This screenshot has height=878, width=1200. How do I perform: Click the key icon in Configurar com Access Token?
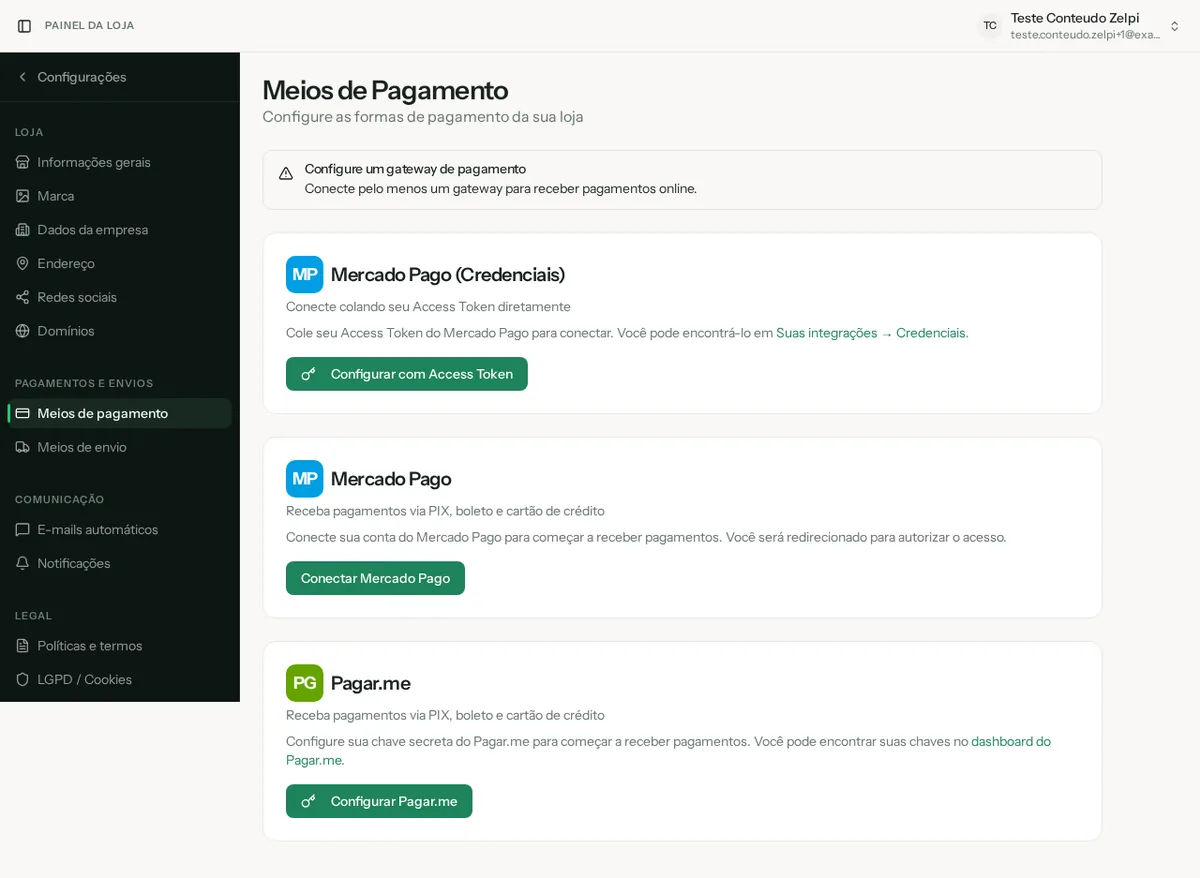[309, 374]
